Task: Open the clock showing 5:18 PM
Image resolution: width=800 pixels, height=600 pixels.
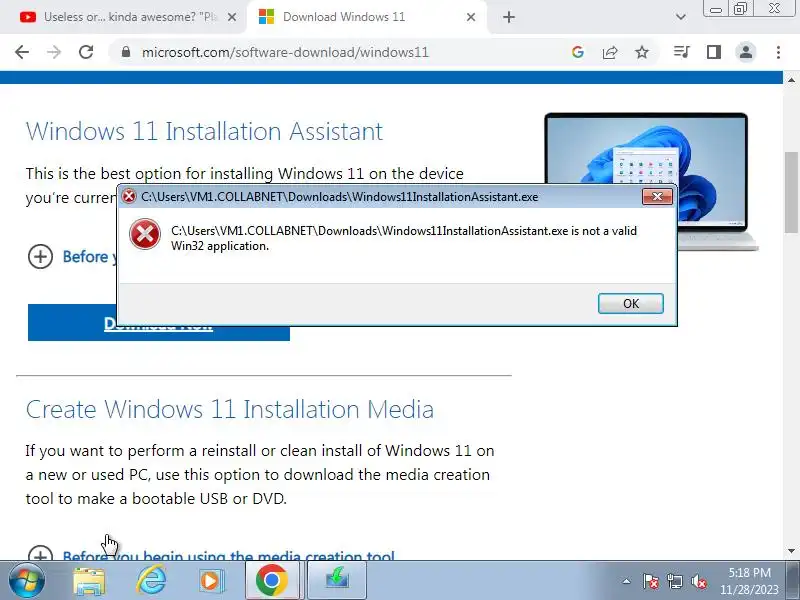Action: [749, 581]
